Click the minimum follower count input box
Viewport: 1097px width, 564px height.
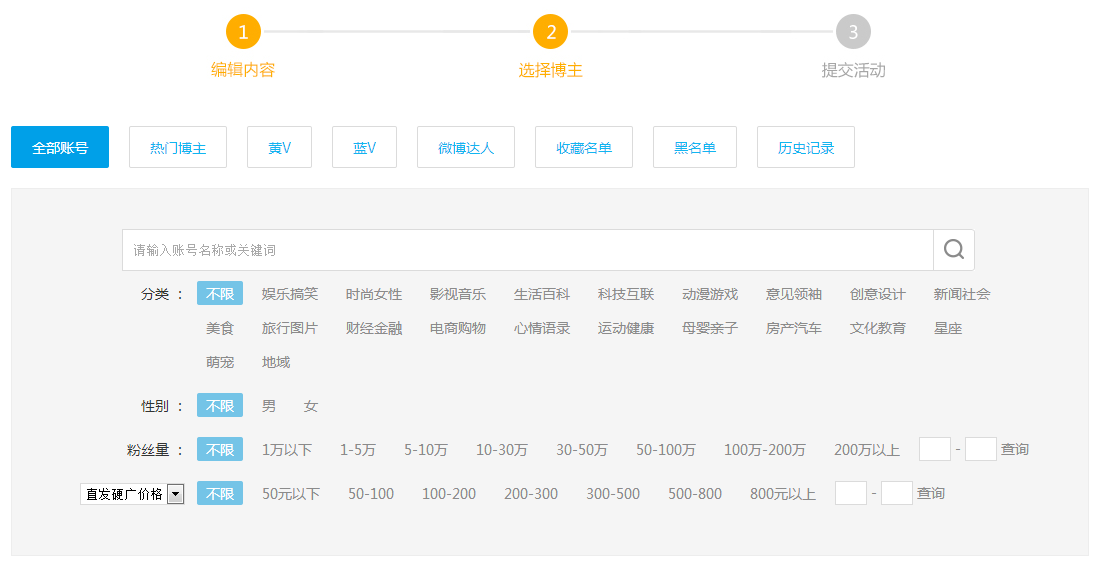tap(935, 450)
